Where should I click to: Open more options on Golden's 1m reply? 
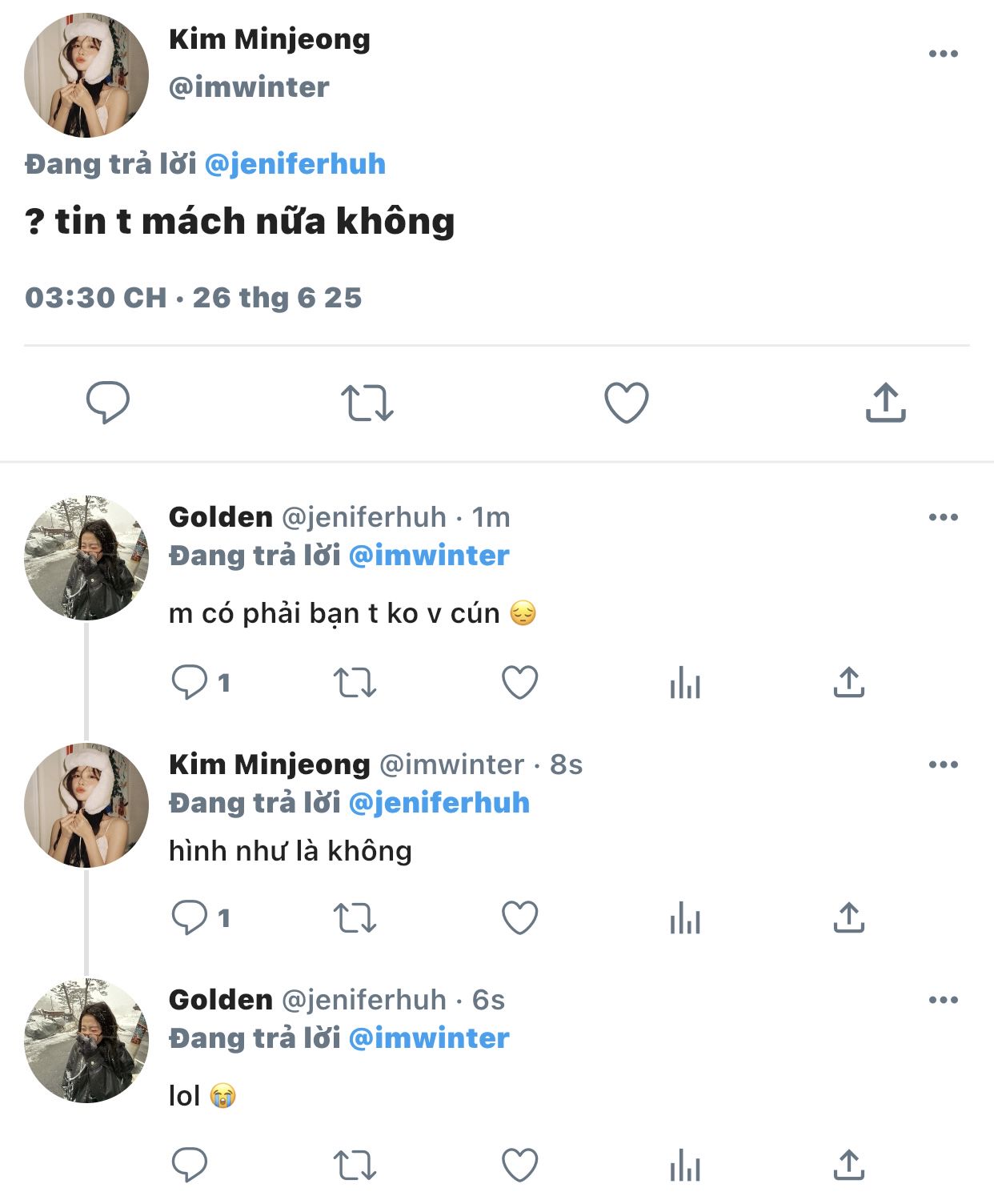[944, 517]
